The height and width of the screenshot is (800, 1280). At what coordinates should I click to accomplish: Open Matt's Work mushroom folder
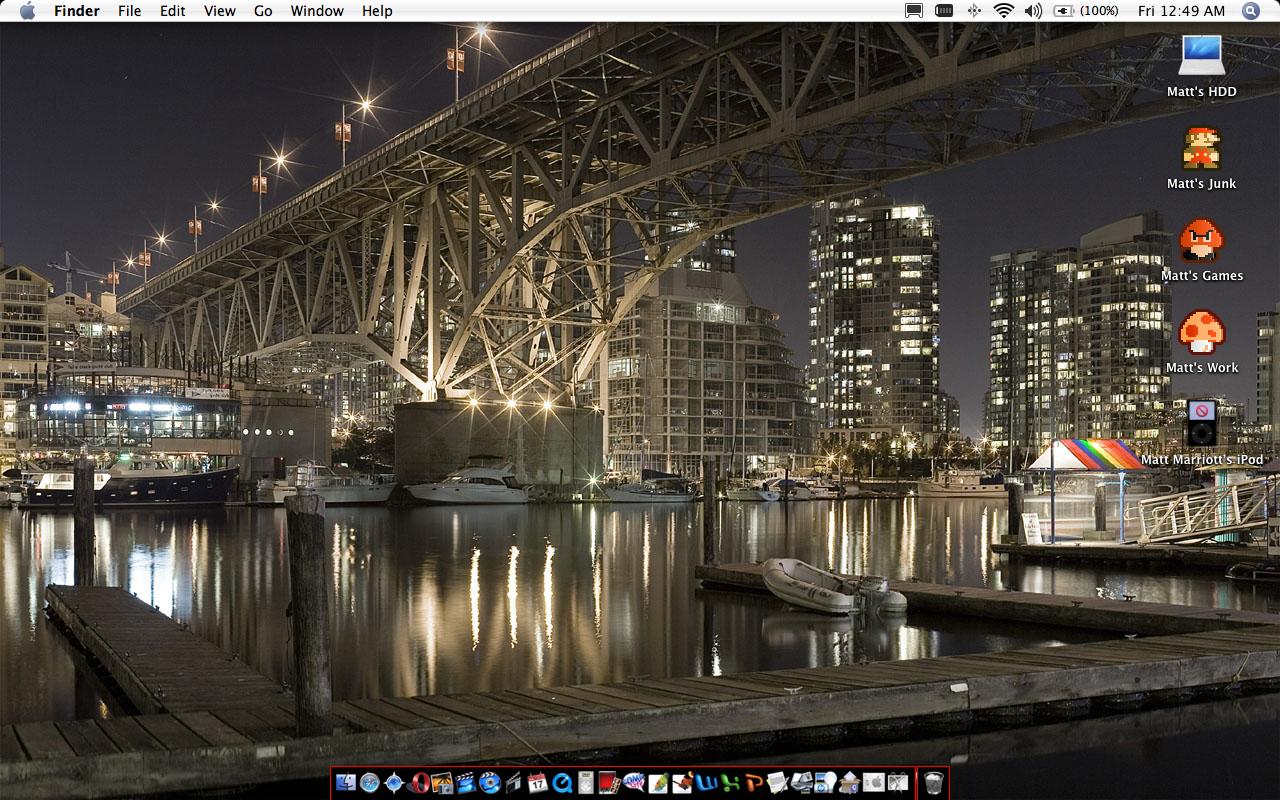tap(1201, 332)
